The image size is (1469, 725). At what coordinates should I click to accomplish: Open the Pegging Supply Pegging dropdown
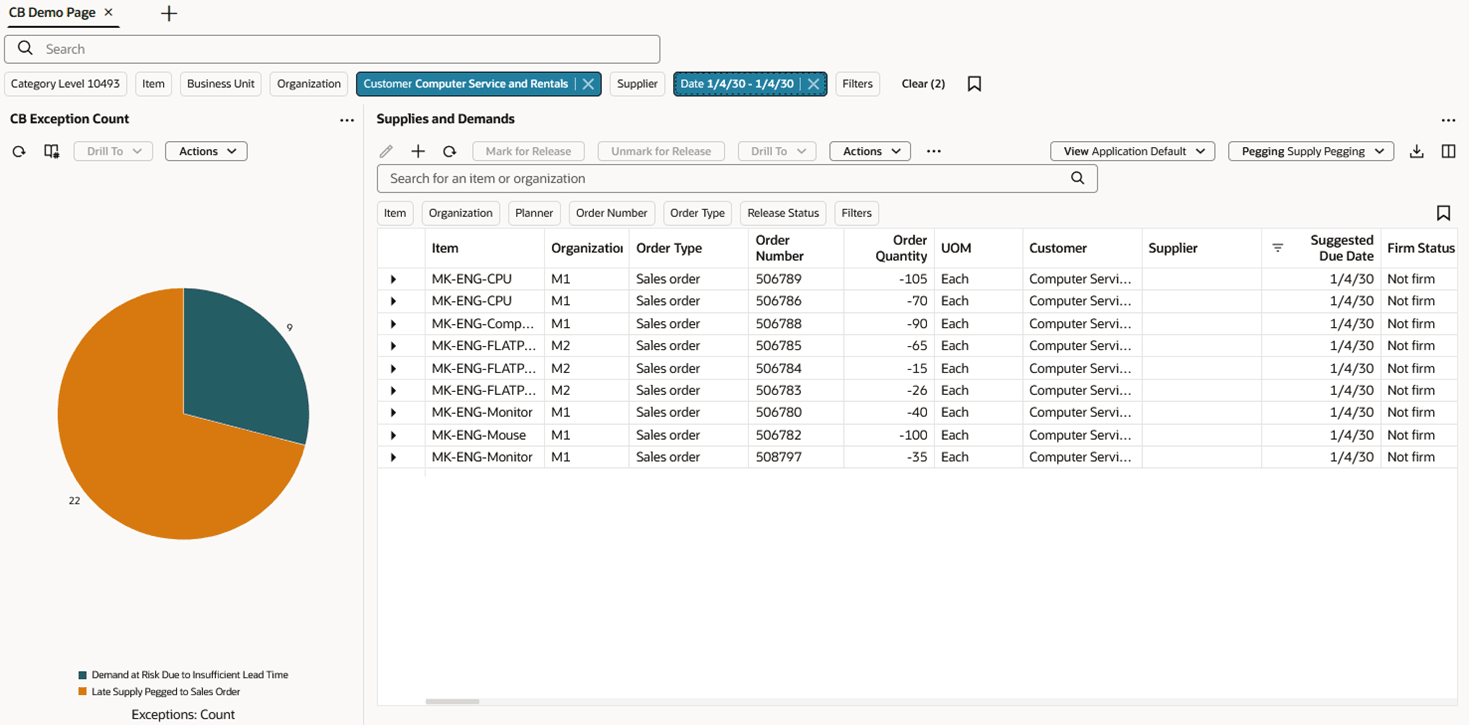(x=1311, y=151)
